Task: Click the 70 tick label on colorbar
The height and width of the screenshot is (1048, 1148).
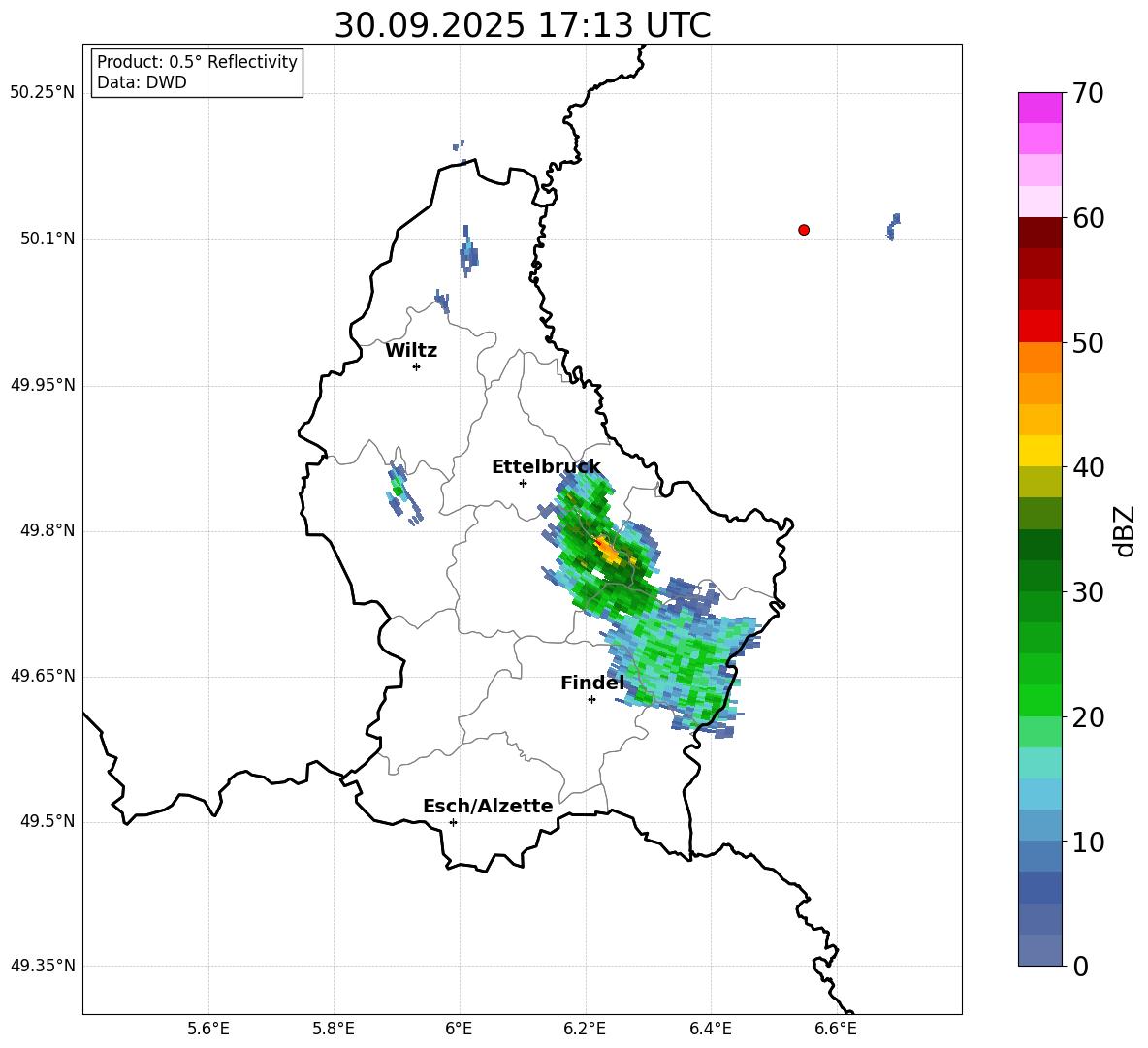Action: click(x=1088, y=93)
